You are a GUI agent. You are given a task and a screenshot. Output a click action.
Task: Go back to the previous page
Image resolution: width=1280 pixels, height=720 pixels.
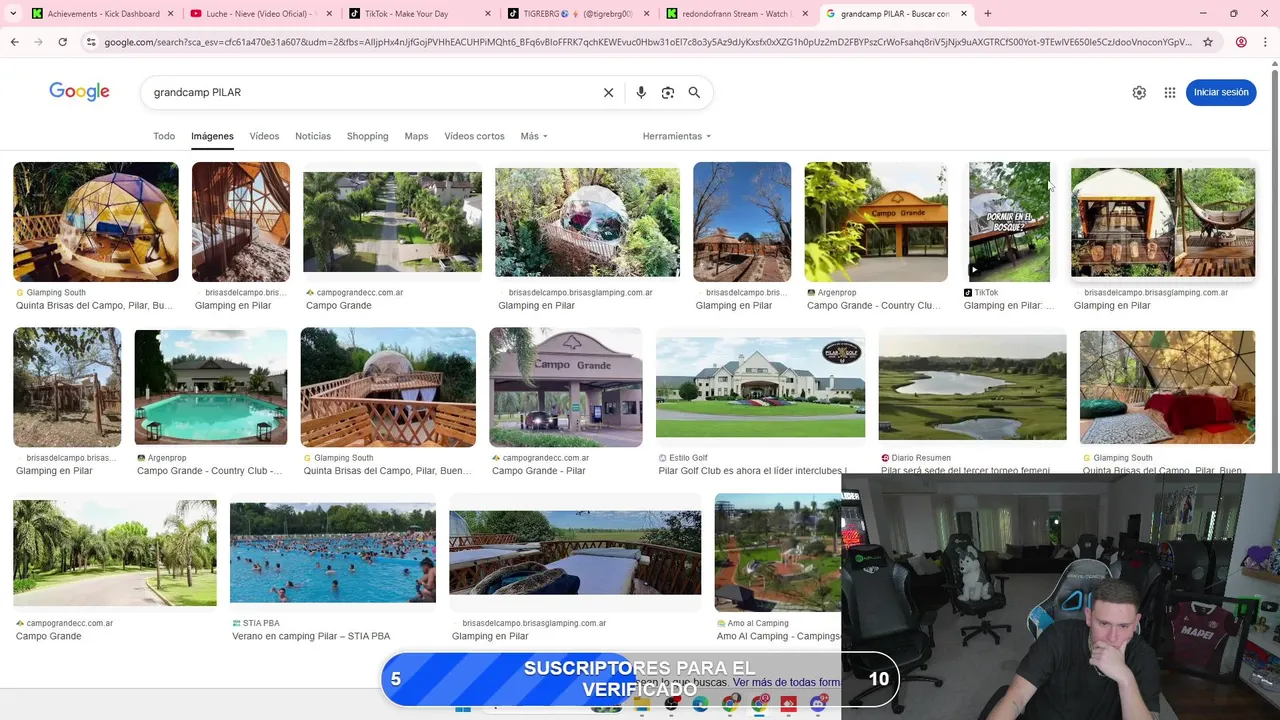[14, 42]
